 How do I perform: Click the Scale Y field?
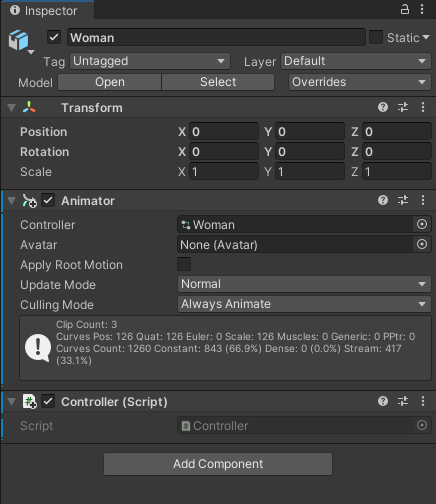(310, 171)
